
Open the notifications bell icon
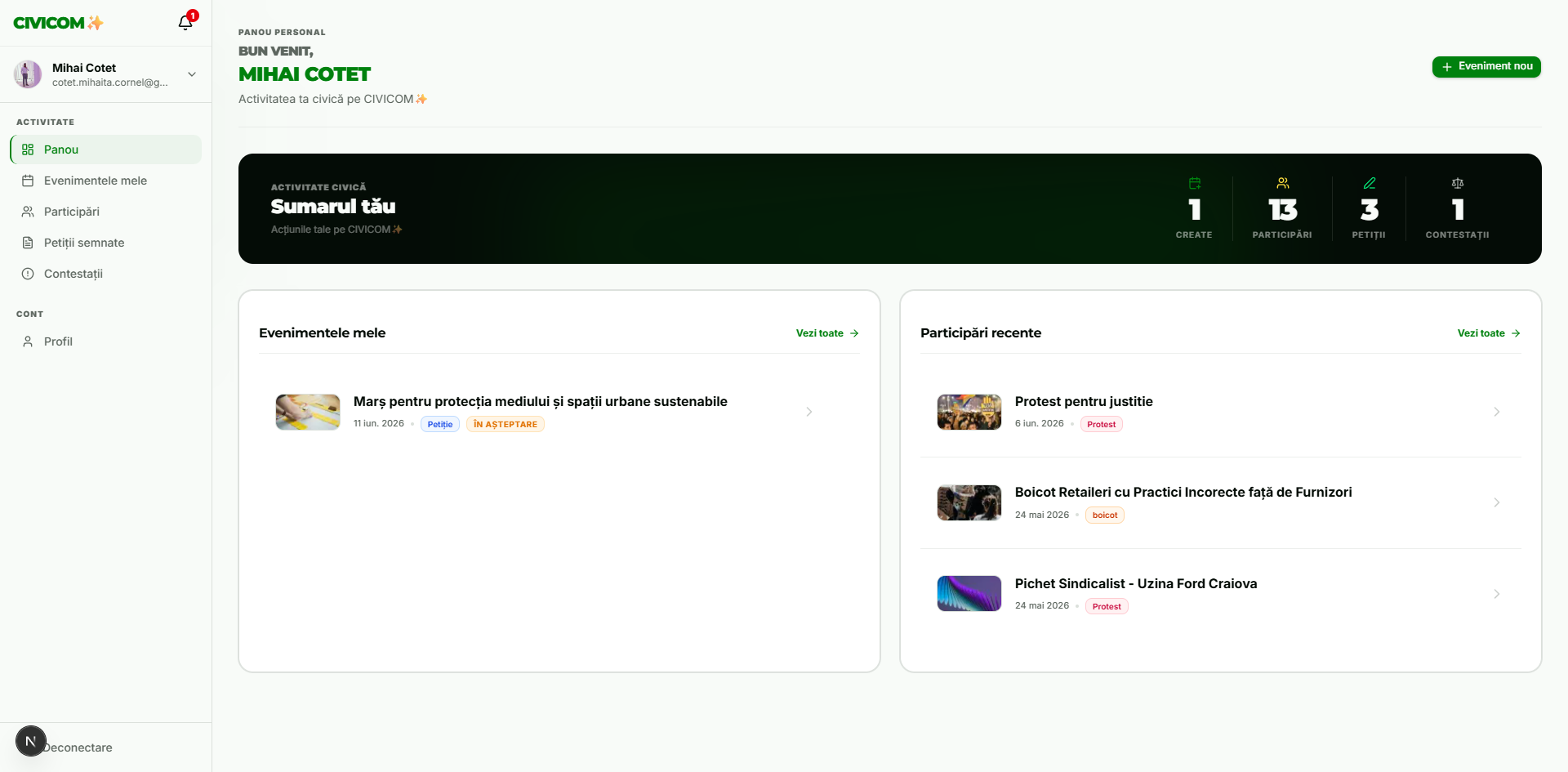(x=185, y=23)
